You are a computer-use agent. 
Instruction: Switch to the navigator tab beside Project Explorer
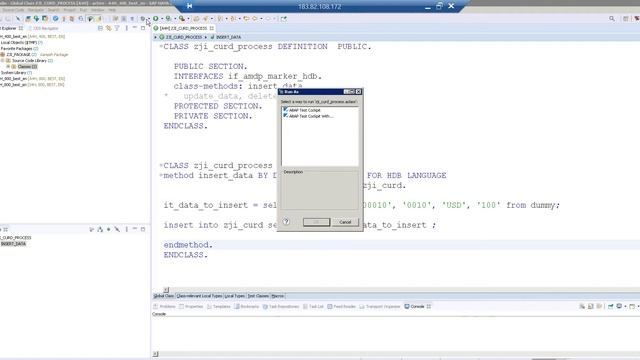click(43, 28)
